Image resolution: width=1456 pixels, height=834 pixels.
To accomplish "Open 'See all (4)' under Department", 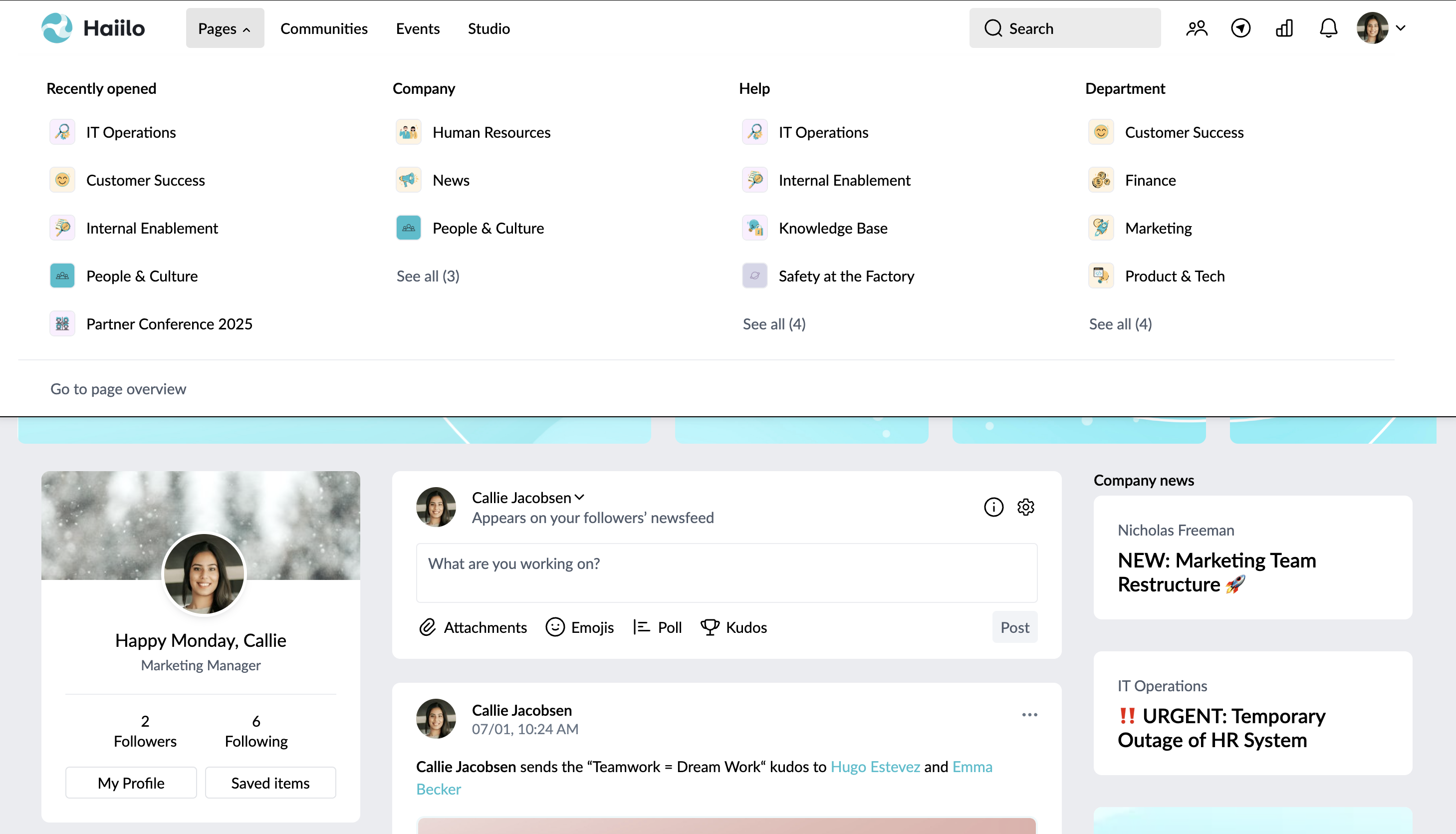I will pyautogui.click(x=1120, y=323).
